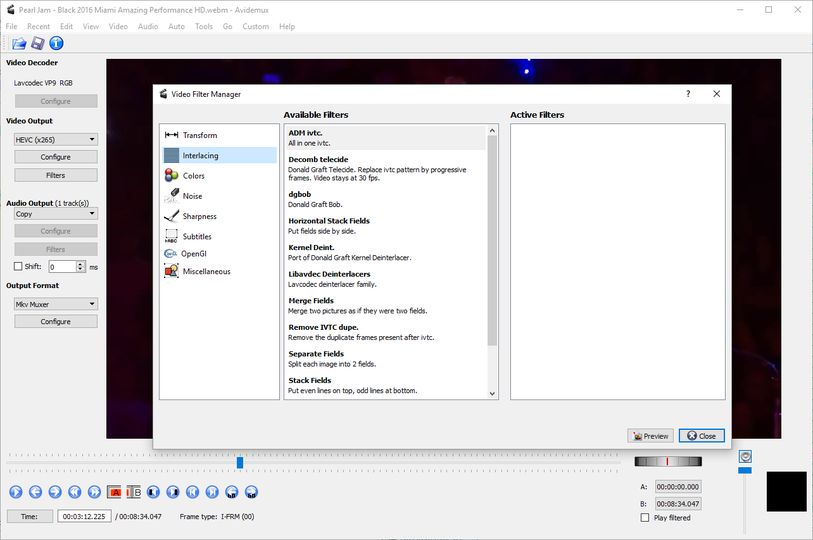The width and height of the screenshot is (813, 540).
Task: Click the Shift value input field
Action: tap(63, 267)
